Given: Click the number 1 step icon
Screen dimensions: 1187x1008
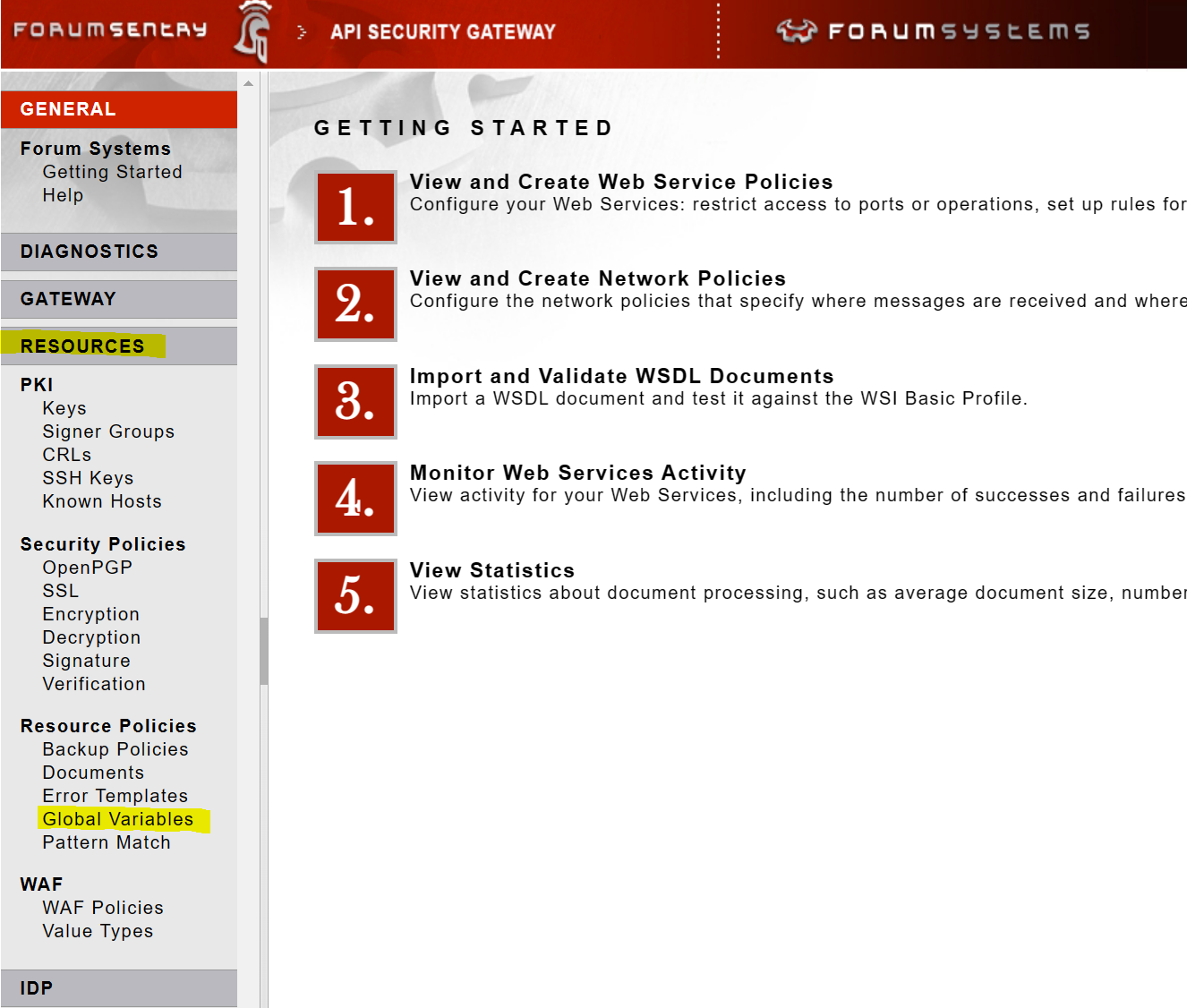Looking at the screenshot, I should (x=355, y=207).
